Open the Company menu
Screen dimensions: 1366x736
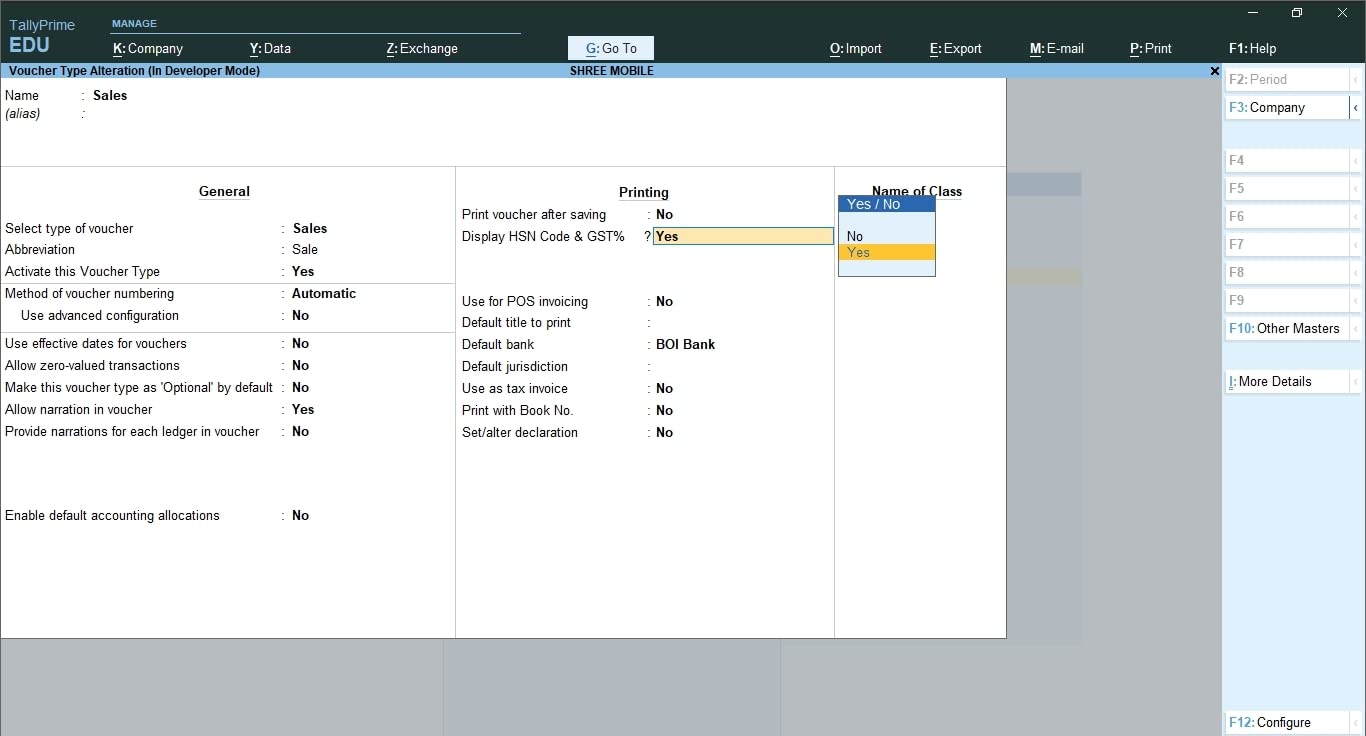pos(148,48)
